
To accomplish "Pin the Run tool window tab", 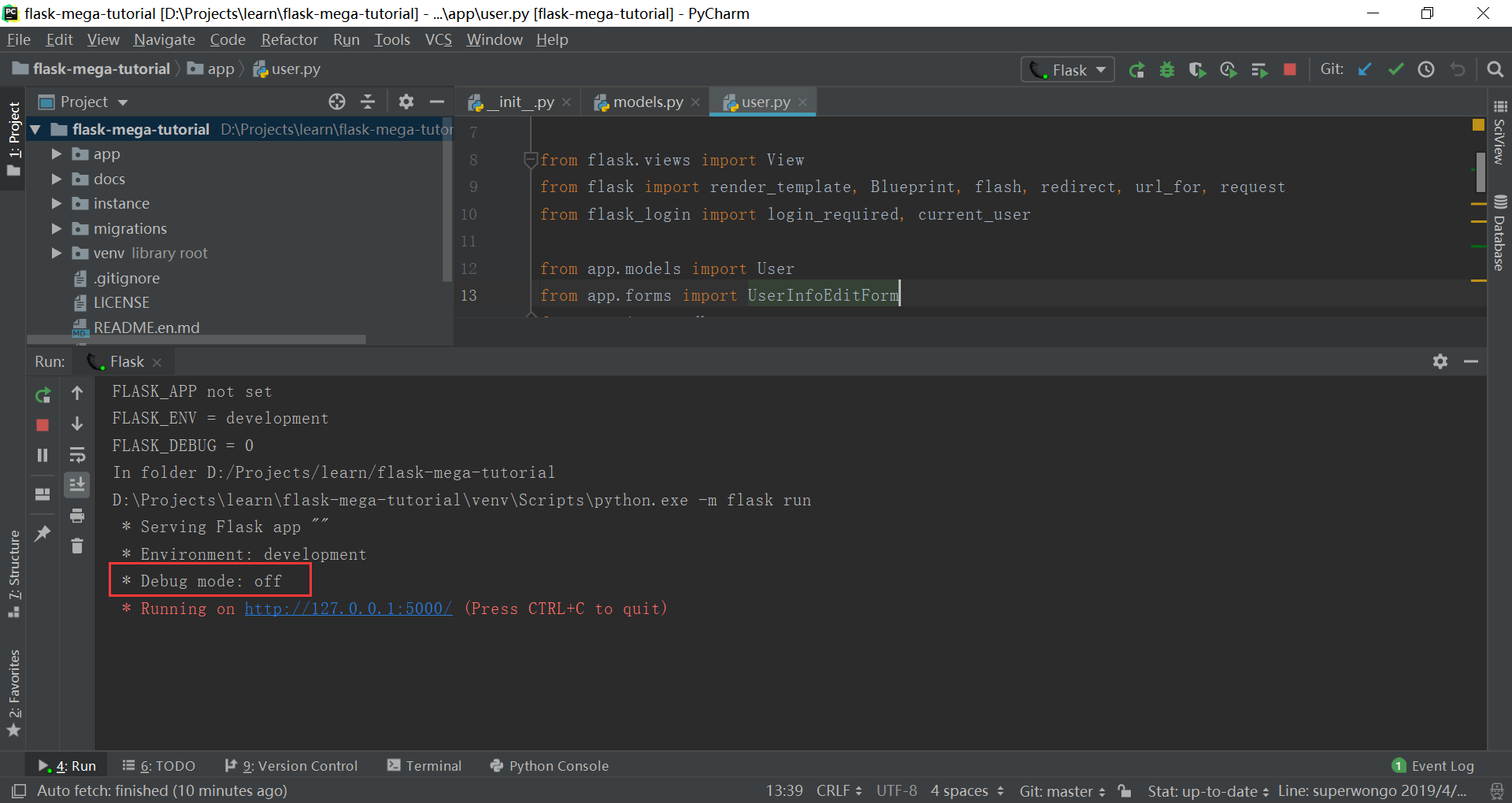I will pos(43,534).
